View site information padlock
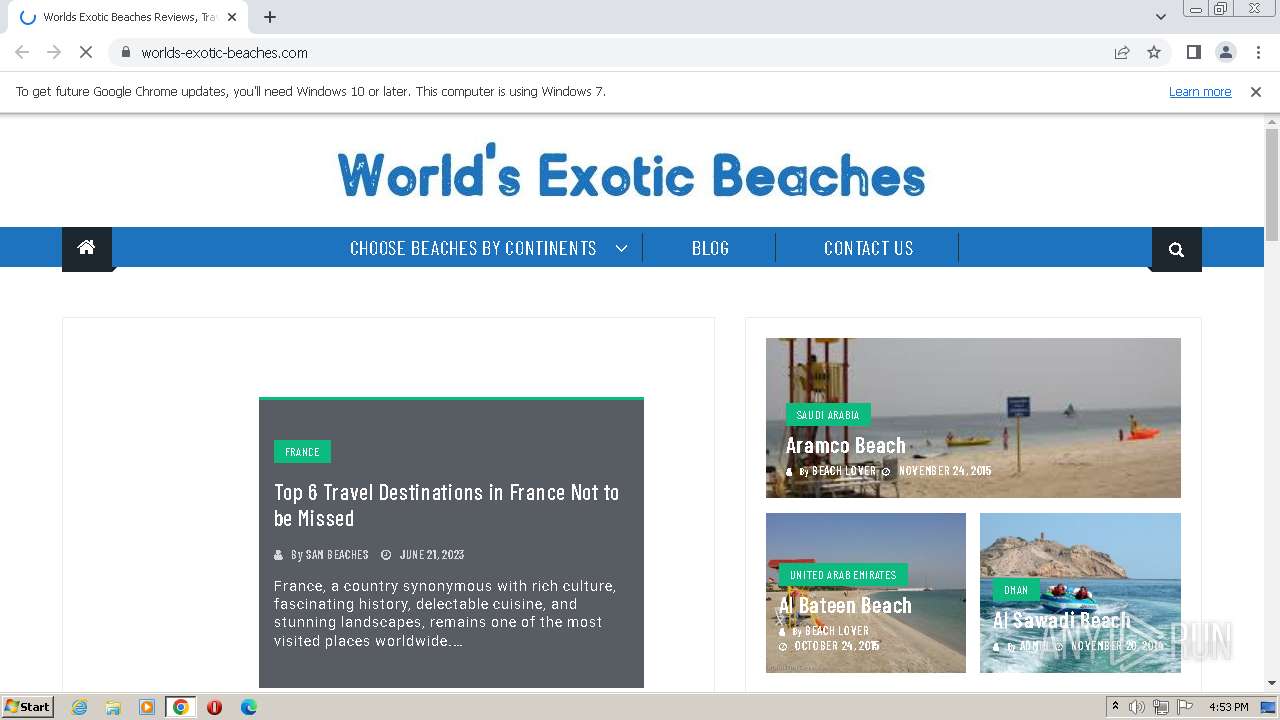 [125, 53]
